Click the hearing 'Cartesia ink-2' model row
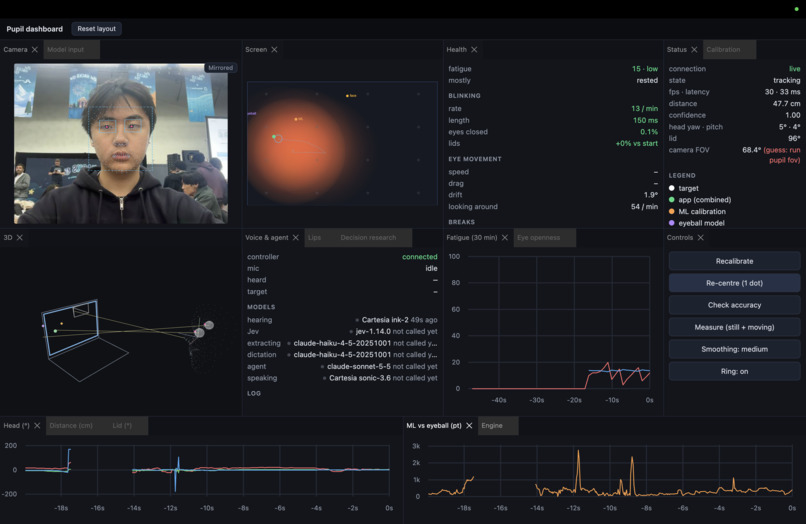 tap(342, 320)
